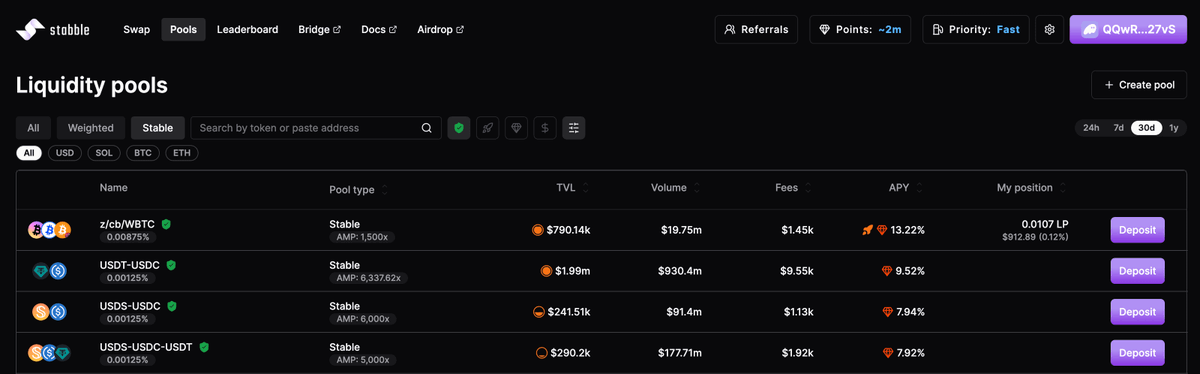Toggle the rocket boosted pools filter
1200x374 pixels.
point(487,128)
